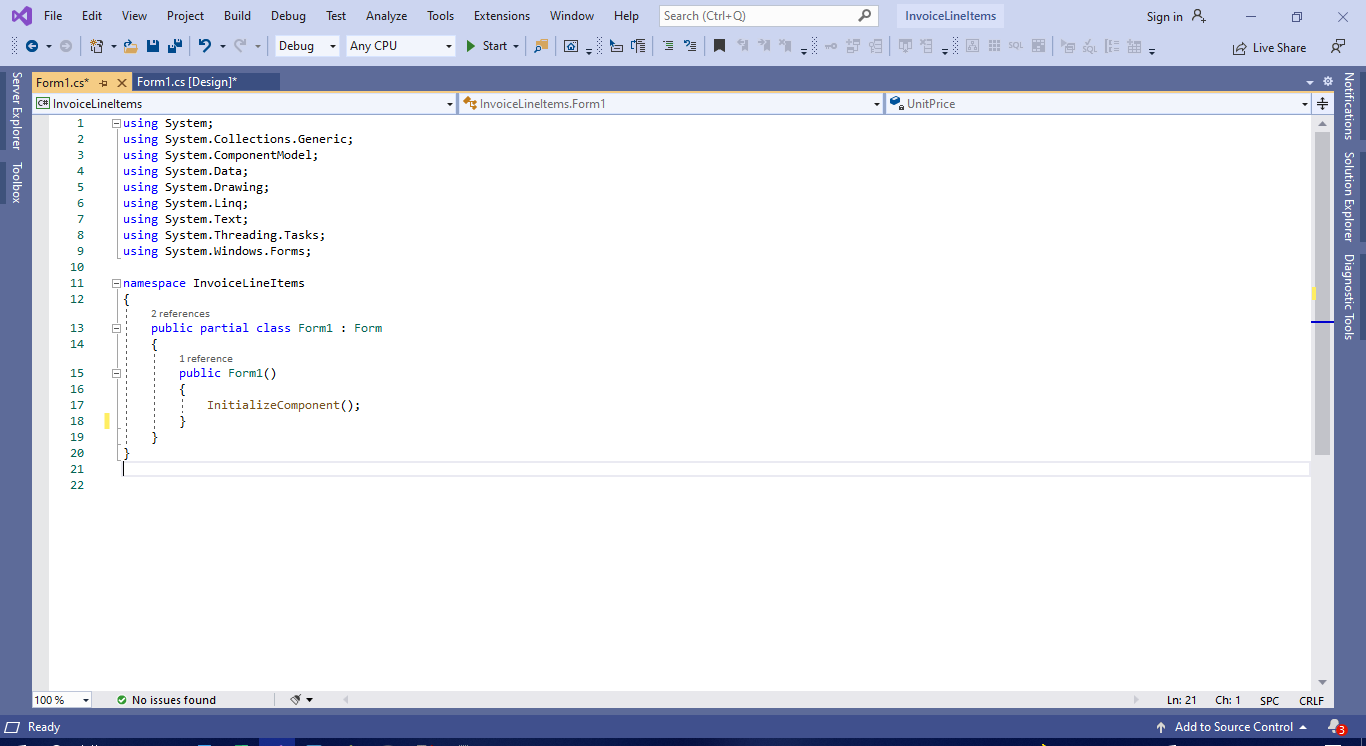Open the Analyze menu

click(x=386, y=16)
